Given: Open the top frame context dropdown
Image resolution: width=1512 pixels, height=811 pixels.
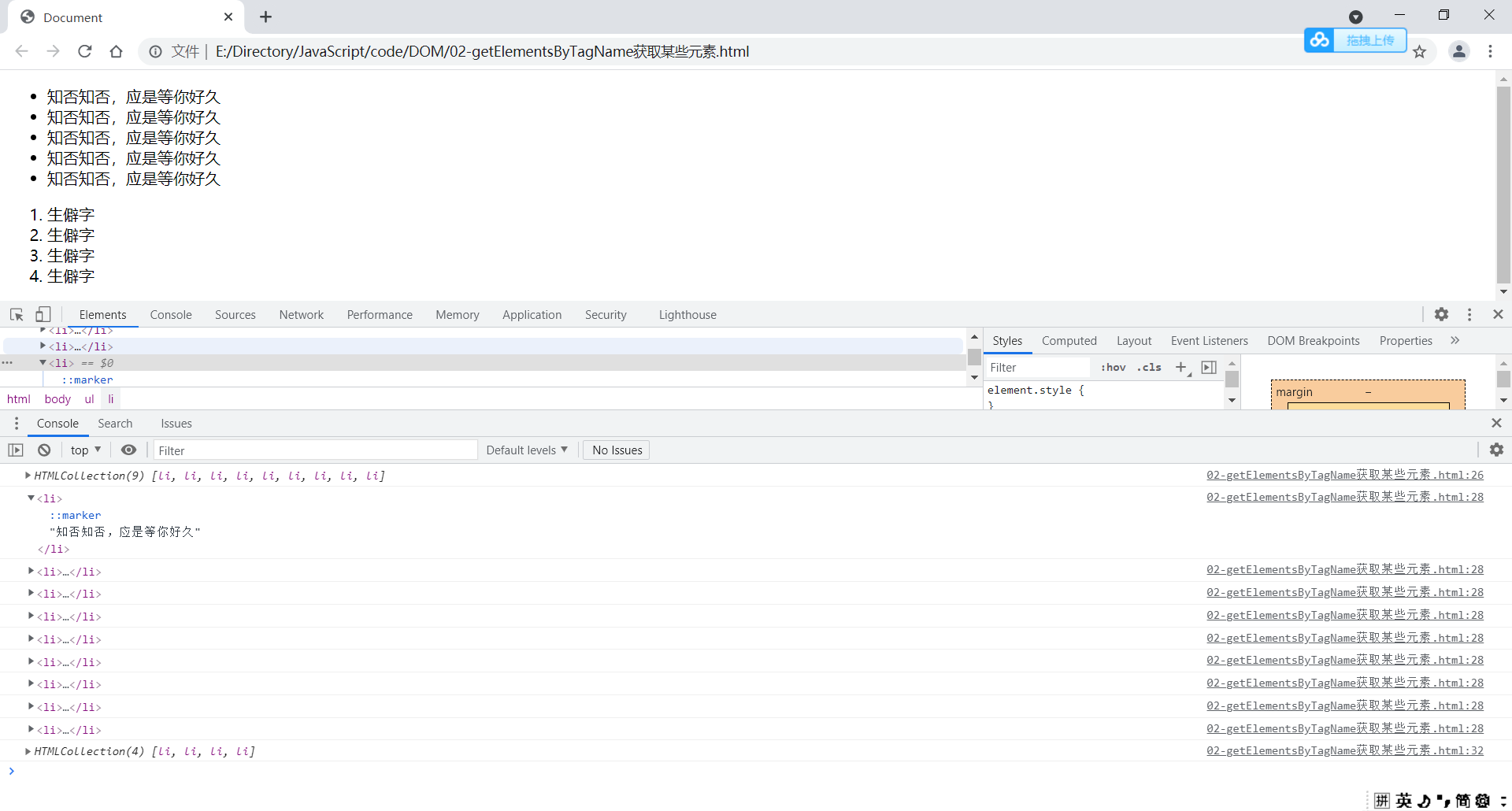Looking at the screenshot, I should (x=84, y=450).
